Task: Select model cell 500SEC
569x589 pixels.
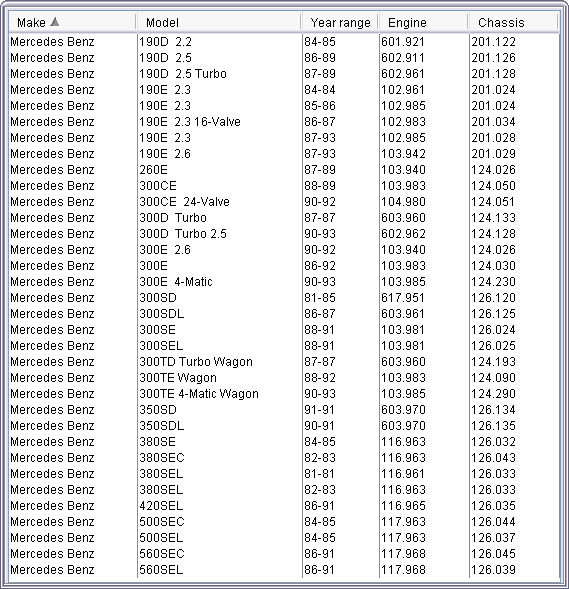Action: pyautogui.click(x=162, y=522)
